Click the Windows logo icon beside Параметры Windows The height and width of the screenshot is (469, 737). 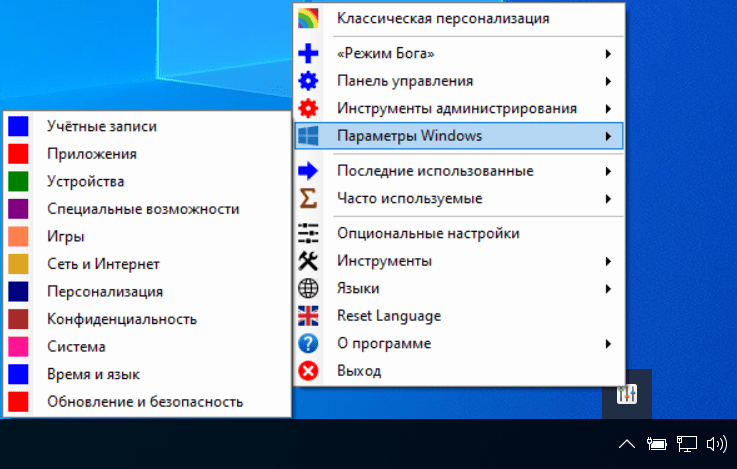[308, 136]
